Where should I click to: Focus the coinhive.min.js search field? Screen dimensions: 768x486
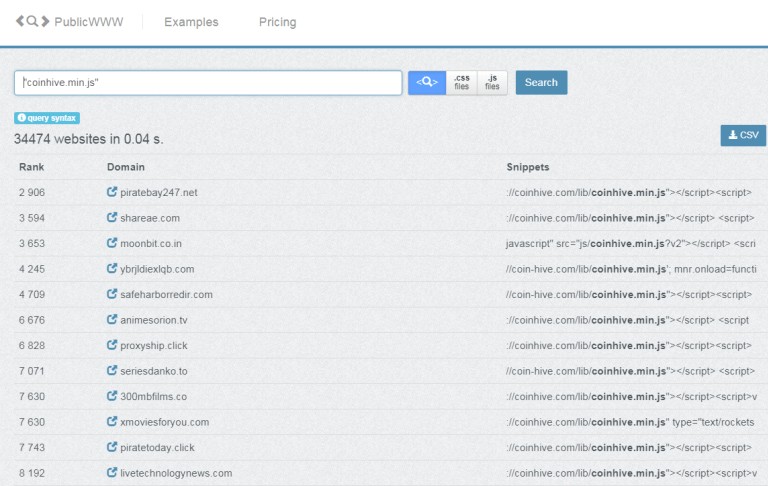pos(208,83)
